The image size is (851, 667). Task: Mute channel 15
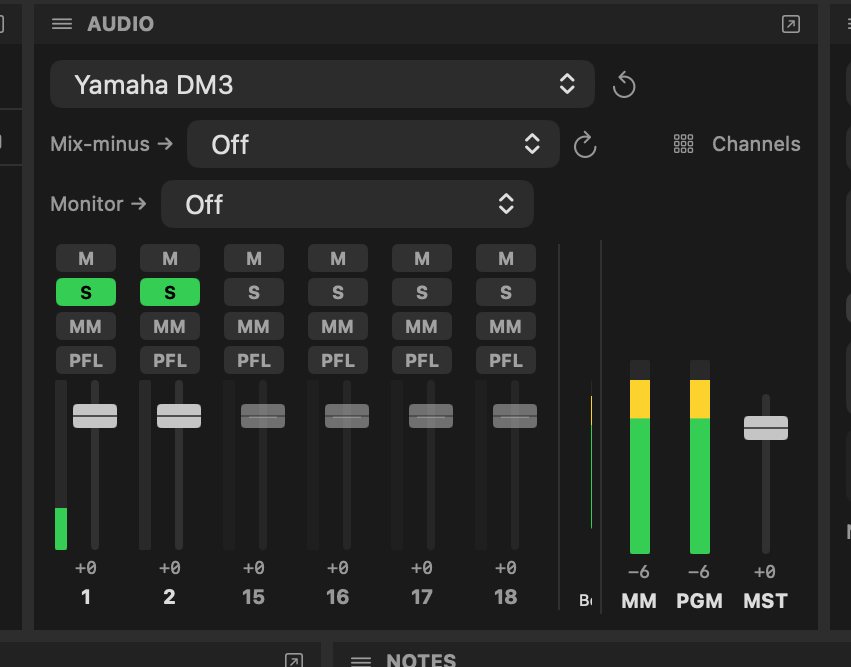pos(254,258)
